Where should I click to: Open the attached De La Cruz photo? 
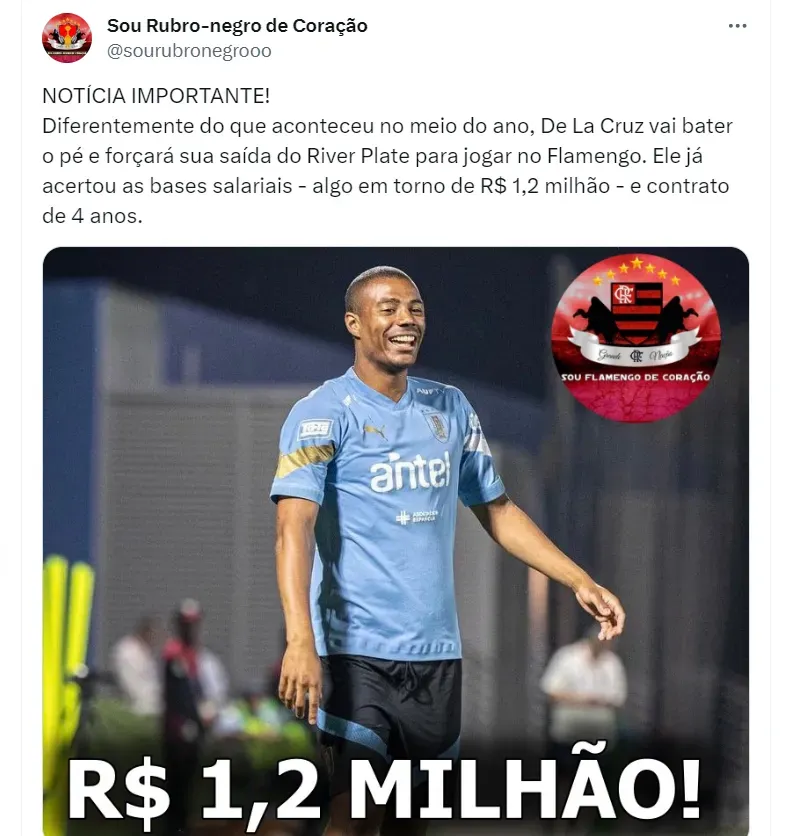point(396,541)
